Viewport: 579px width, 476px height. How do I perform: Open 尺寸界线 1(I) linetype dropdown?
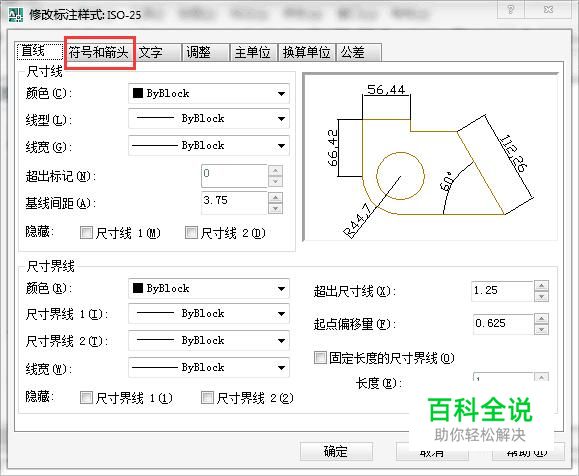tap(209, 314)
